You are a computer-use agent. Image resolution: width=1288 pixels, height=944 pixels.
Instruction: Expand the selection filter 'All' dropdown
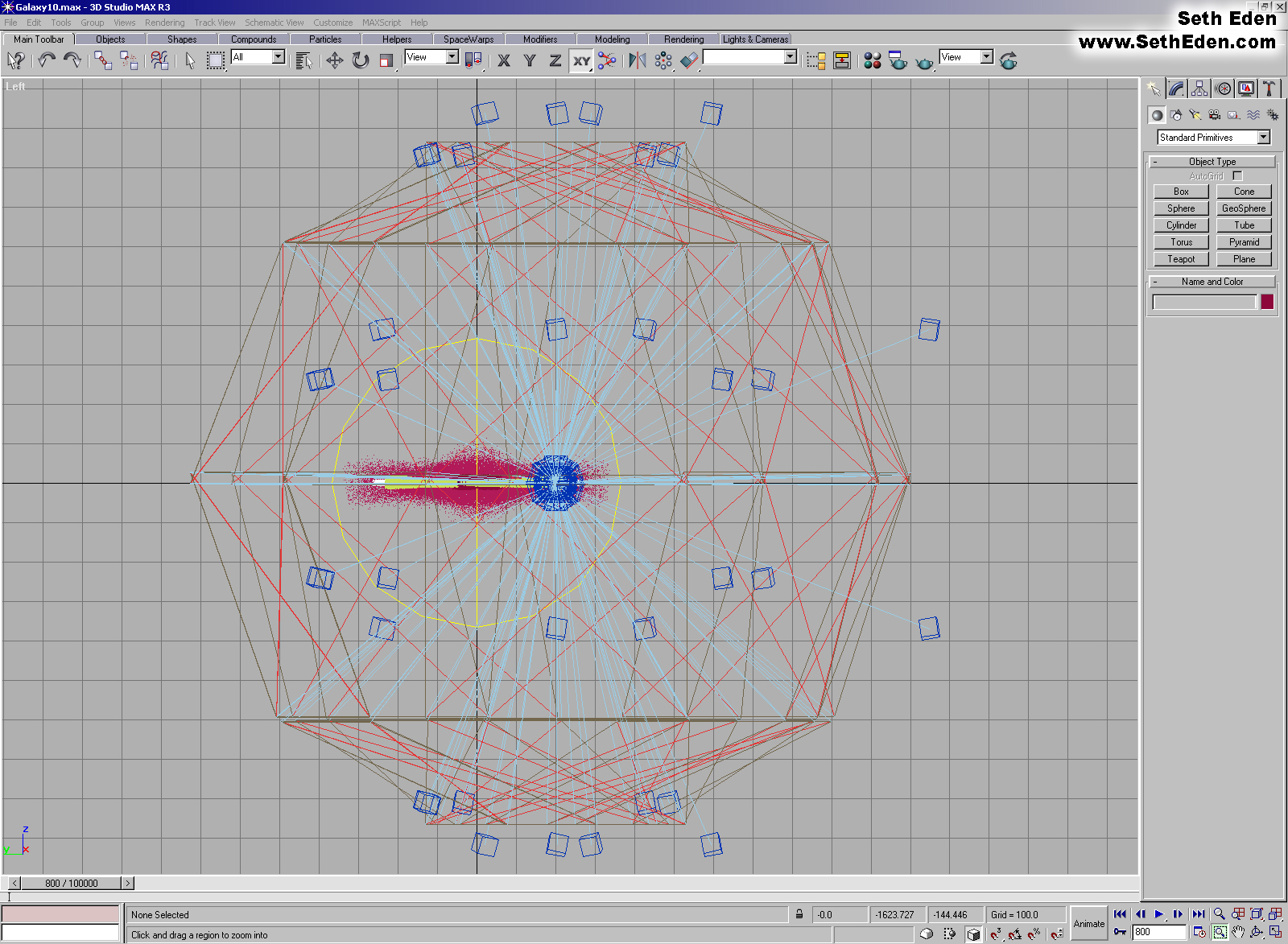[x=278, y=57]
